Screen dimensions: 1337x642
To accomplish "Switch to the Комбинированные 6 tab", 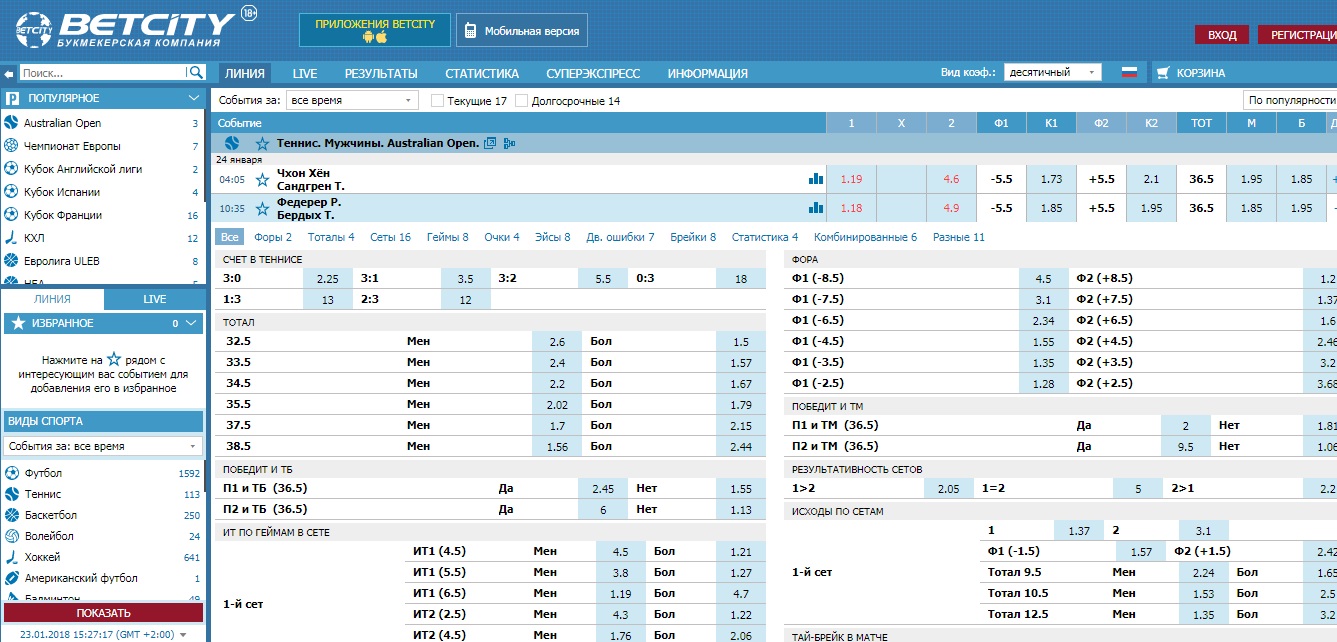I will click(865, 237).
